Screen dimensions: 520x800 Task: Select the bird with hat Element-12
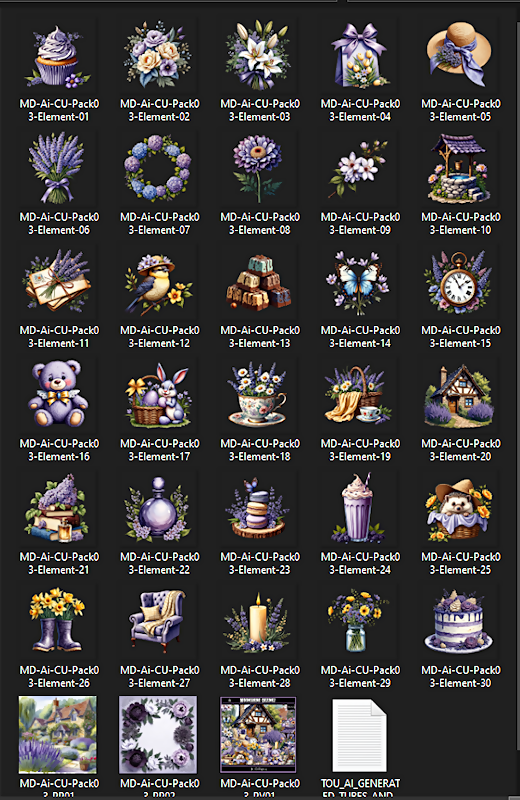tap(158, 282)
